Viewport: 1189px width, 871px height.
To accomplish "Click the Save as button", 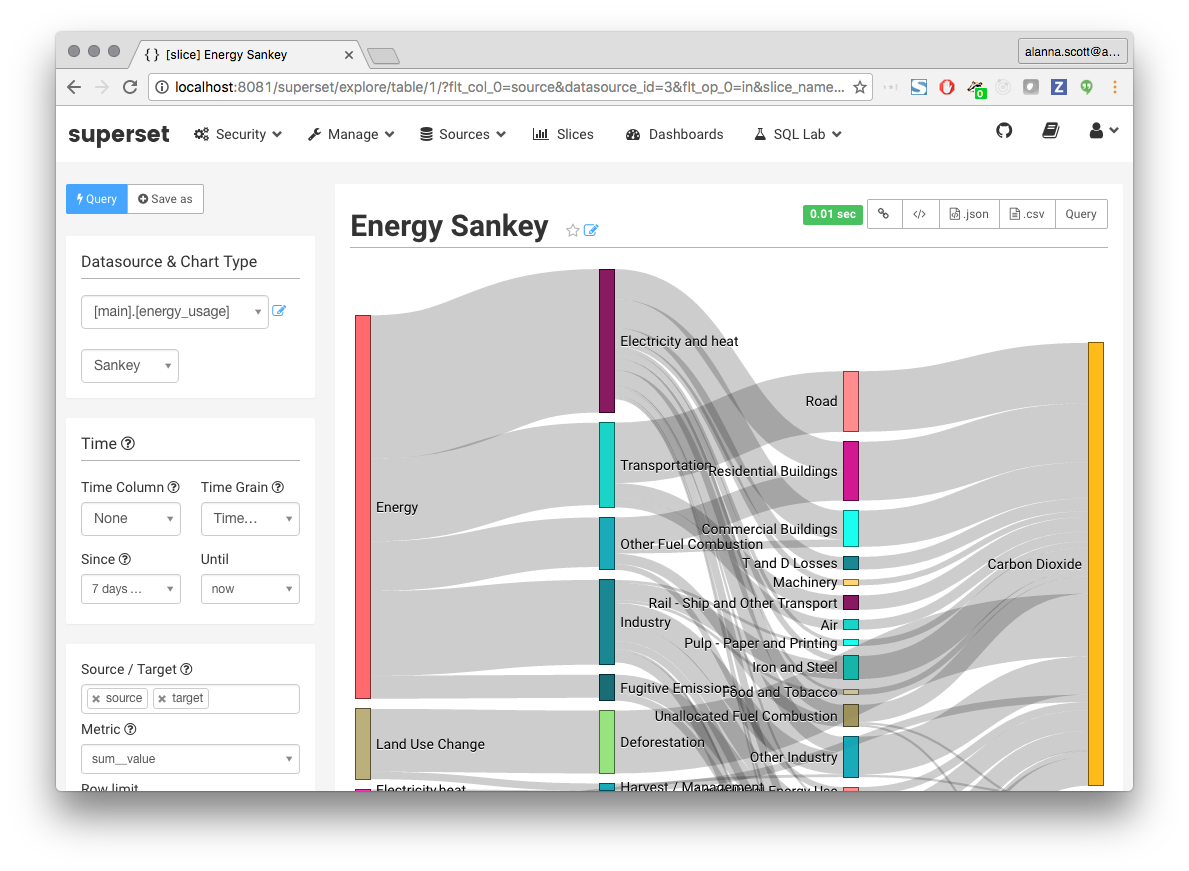I will click(166, 199).
